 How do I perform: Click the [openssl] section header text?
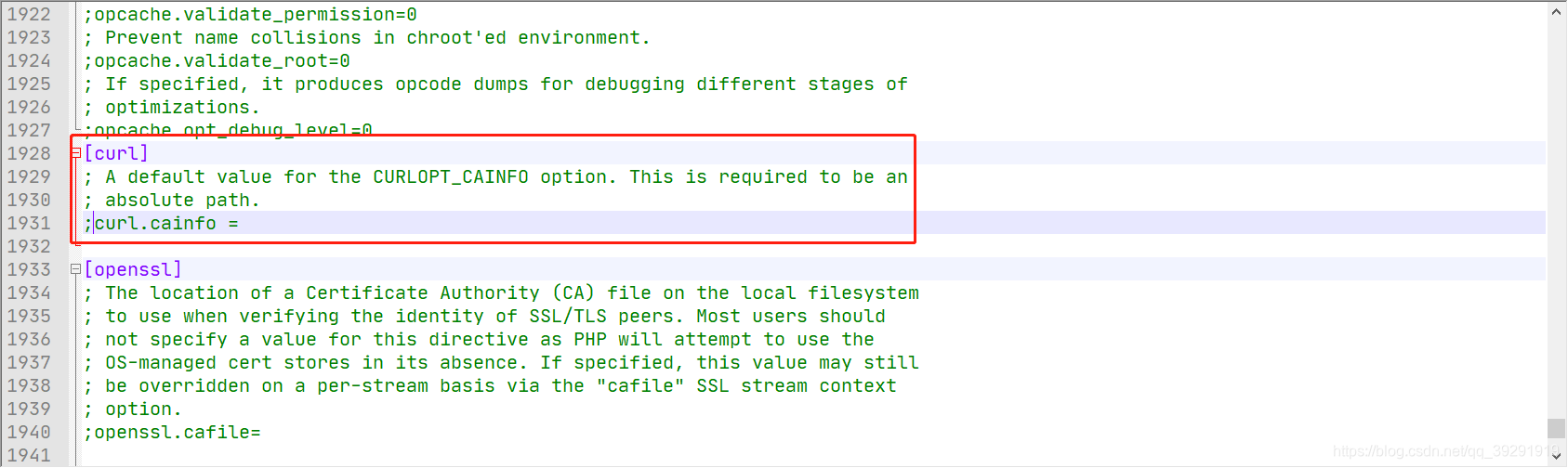133,269
